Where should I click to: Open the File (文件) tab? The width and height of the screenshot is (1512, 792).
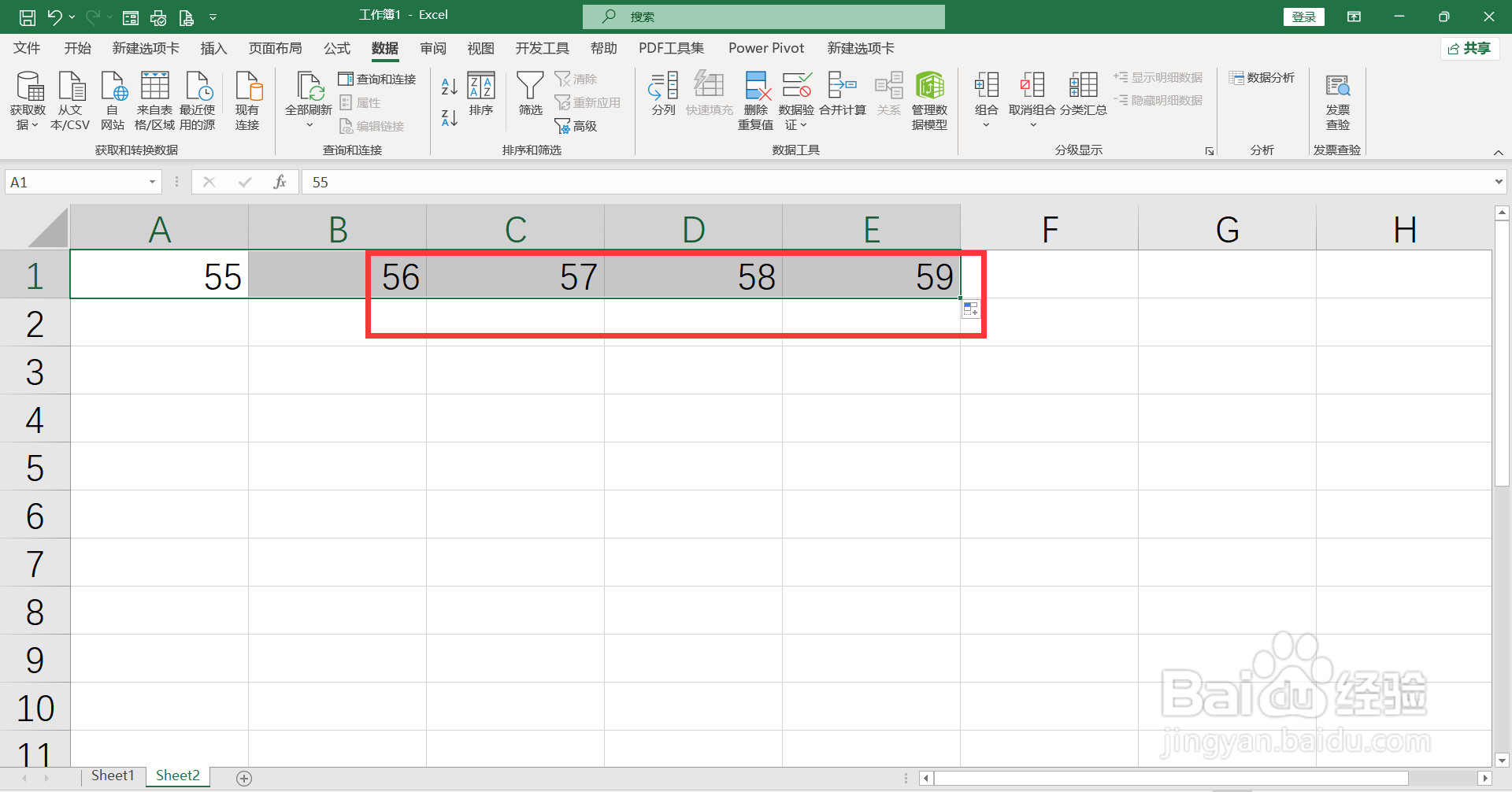27,48
